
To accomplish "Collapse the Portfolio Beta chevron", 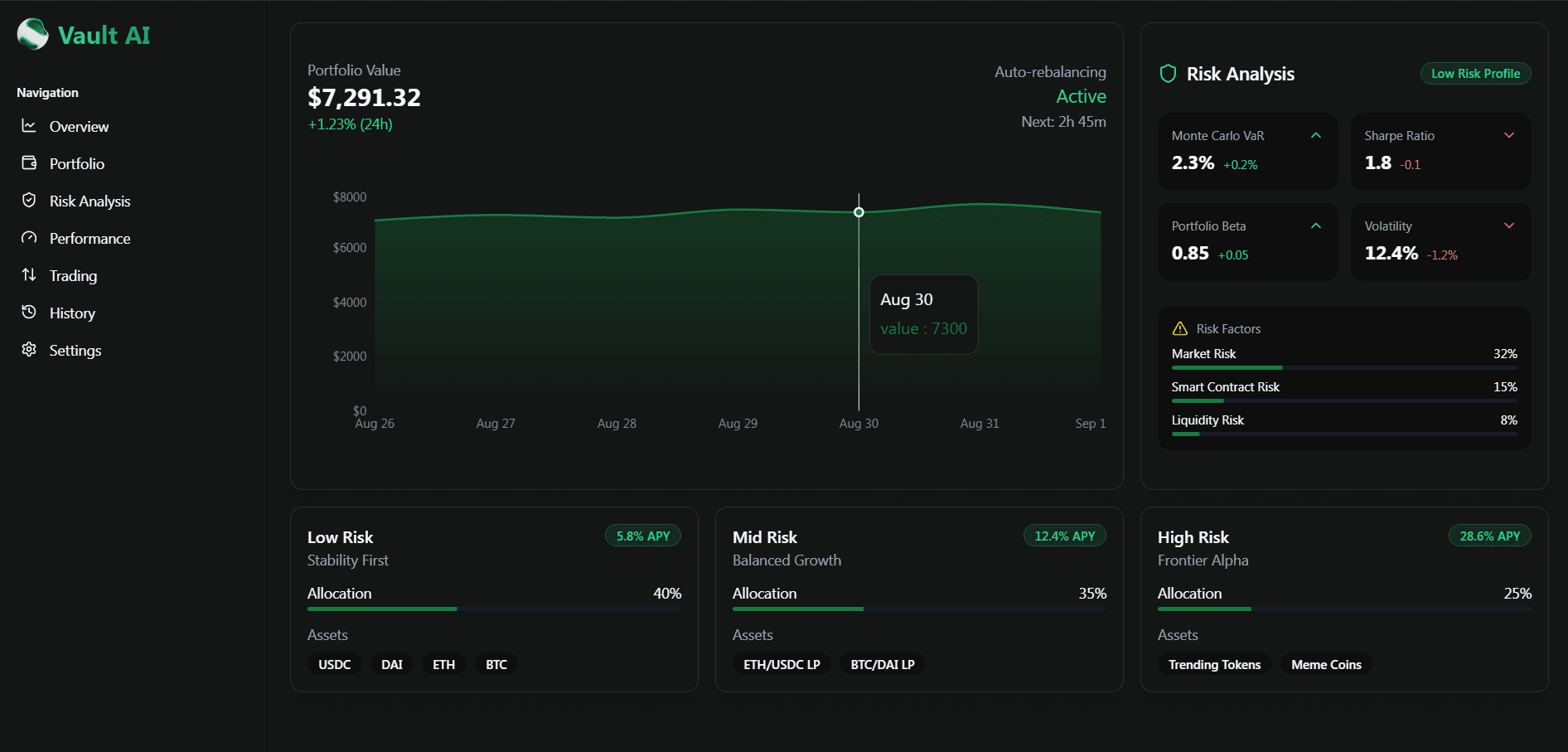I will pos(1317,226).
